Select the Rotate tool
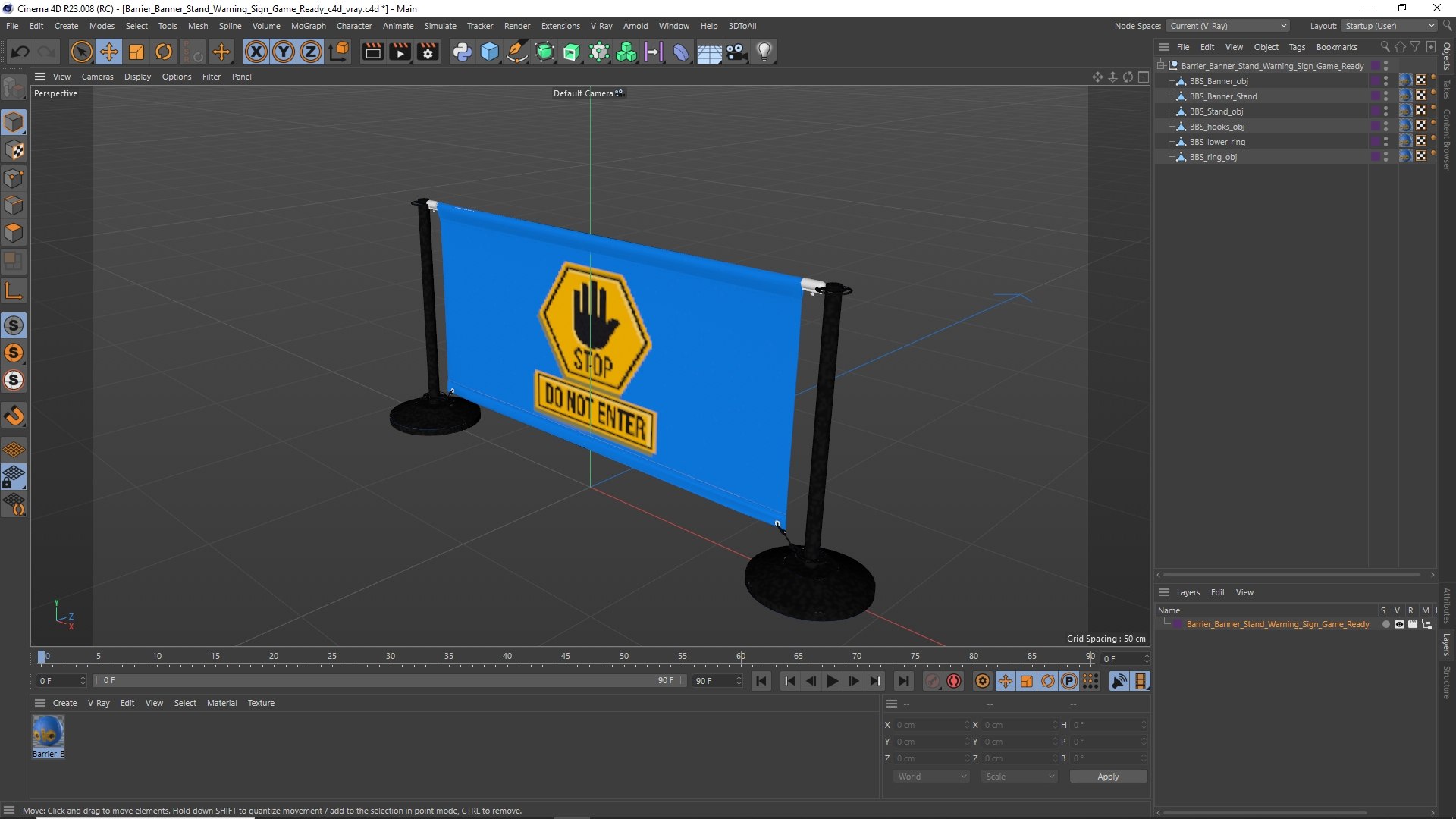 pos(164,52)
